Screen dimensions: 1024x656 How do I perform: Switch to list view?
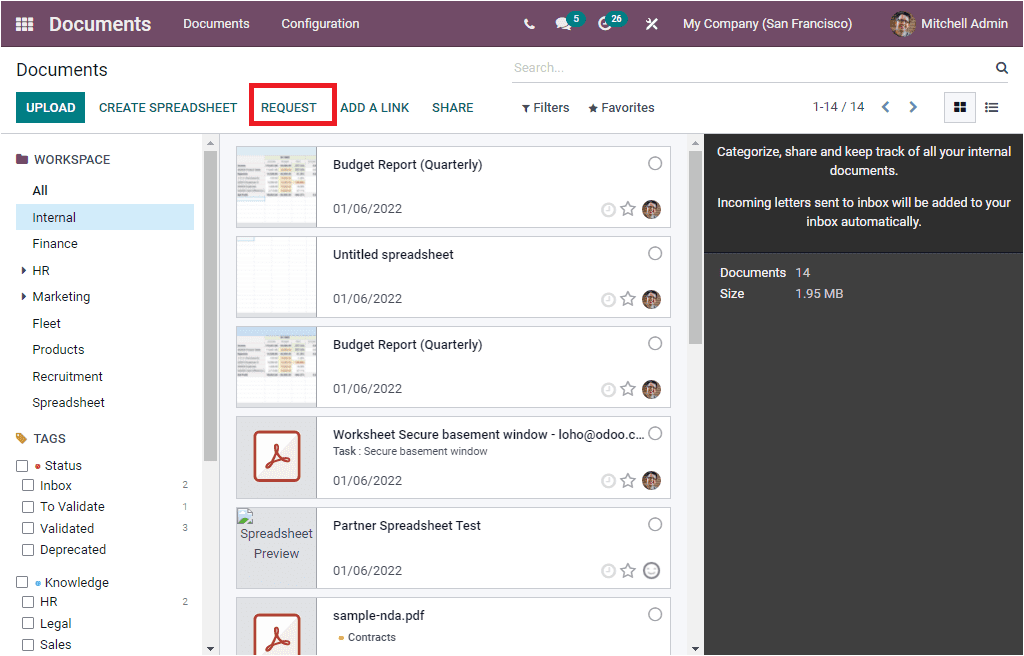[x=991, y=107]
